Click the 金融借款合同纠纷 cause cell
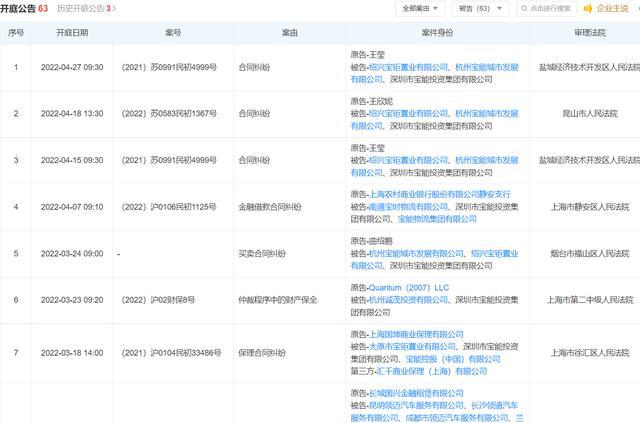The height and width of the screenshot is (423, 640). coord(270,207)
